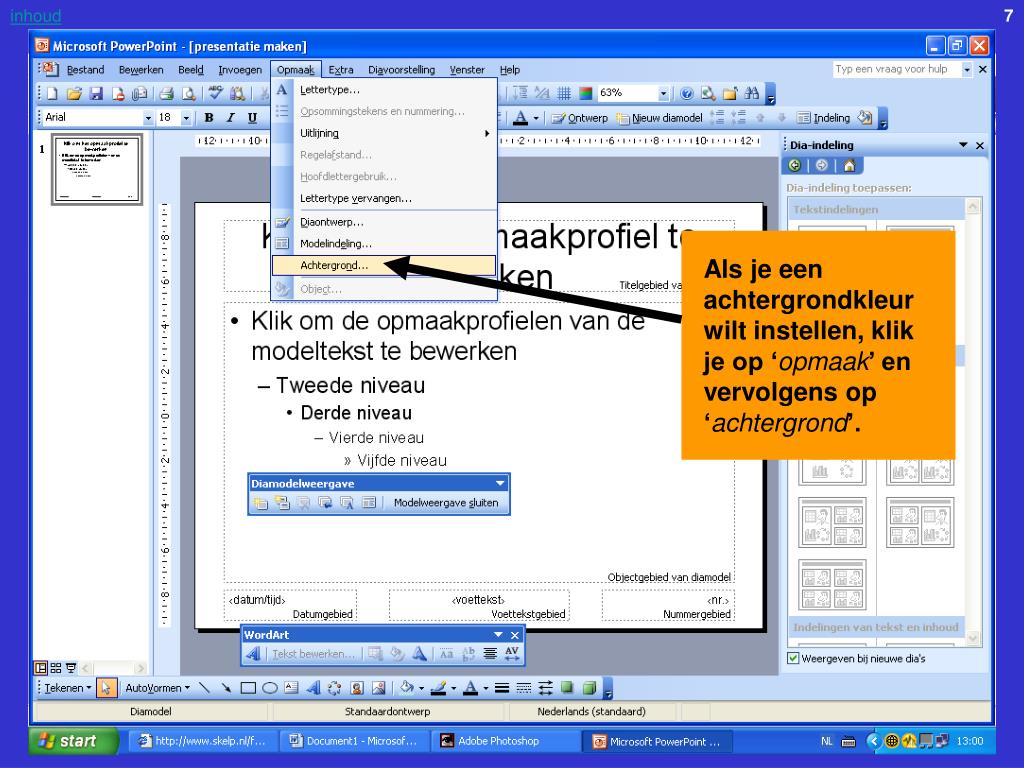Select the Arrow tool in drawing toolbar
Image resolution: width=1024 pixels, height=768 pixels.
[226, 688]
